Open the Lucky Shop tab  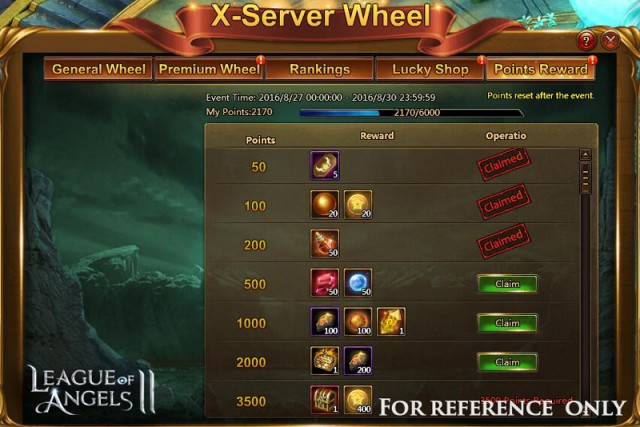(x=430, y=69)
